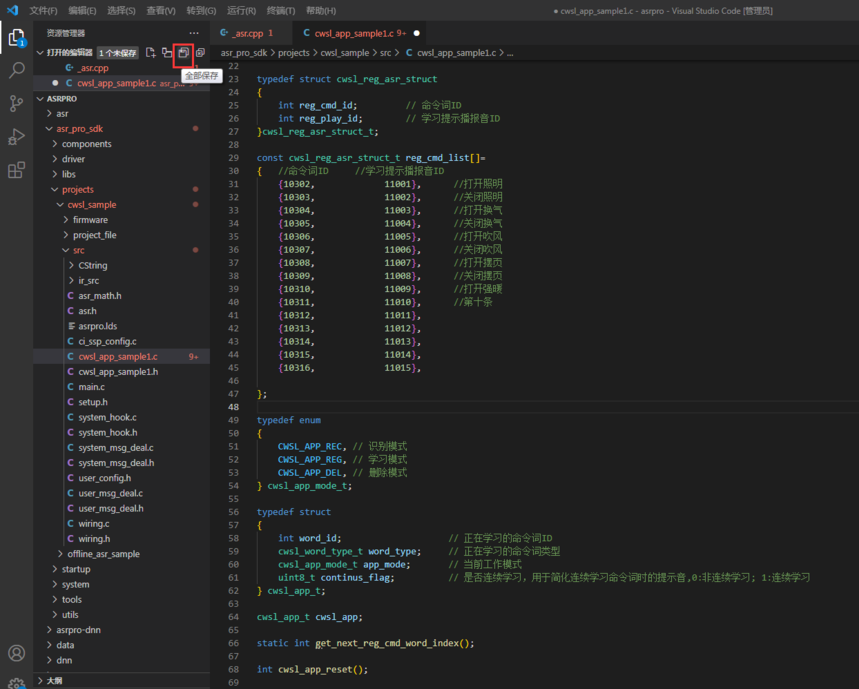The image size is (859, 689).
Task: Click the unsaved dot beside cwsl_app_sample1.c in open editors
Action: click(55, 83)
